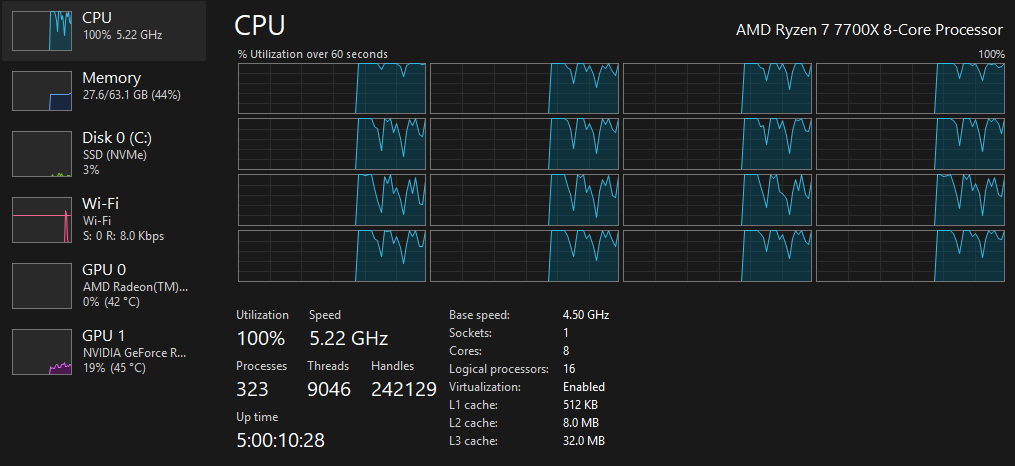Open the Wi-Fi performance view
This screenshot has height=466, width=1015.
(x=104, y=219)
